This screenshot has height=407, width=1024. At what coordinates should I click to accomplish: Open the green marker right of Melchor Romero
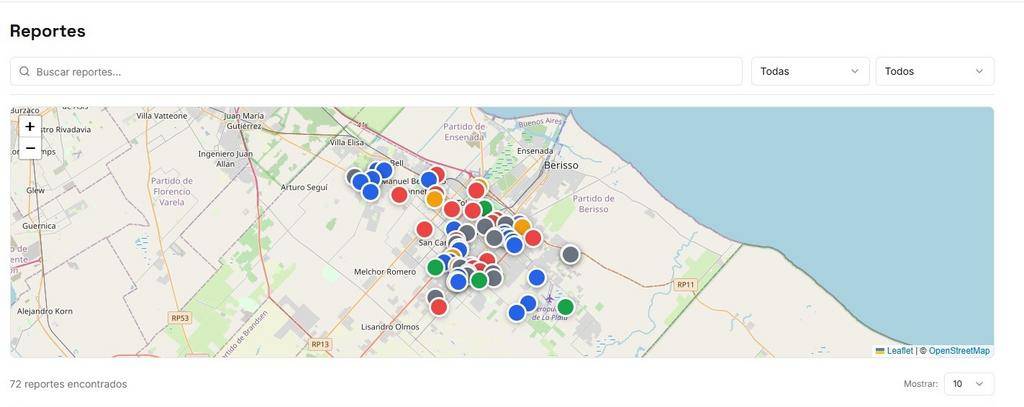435,267
